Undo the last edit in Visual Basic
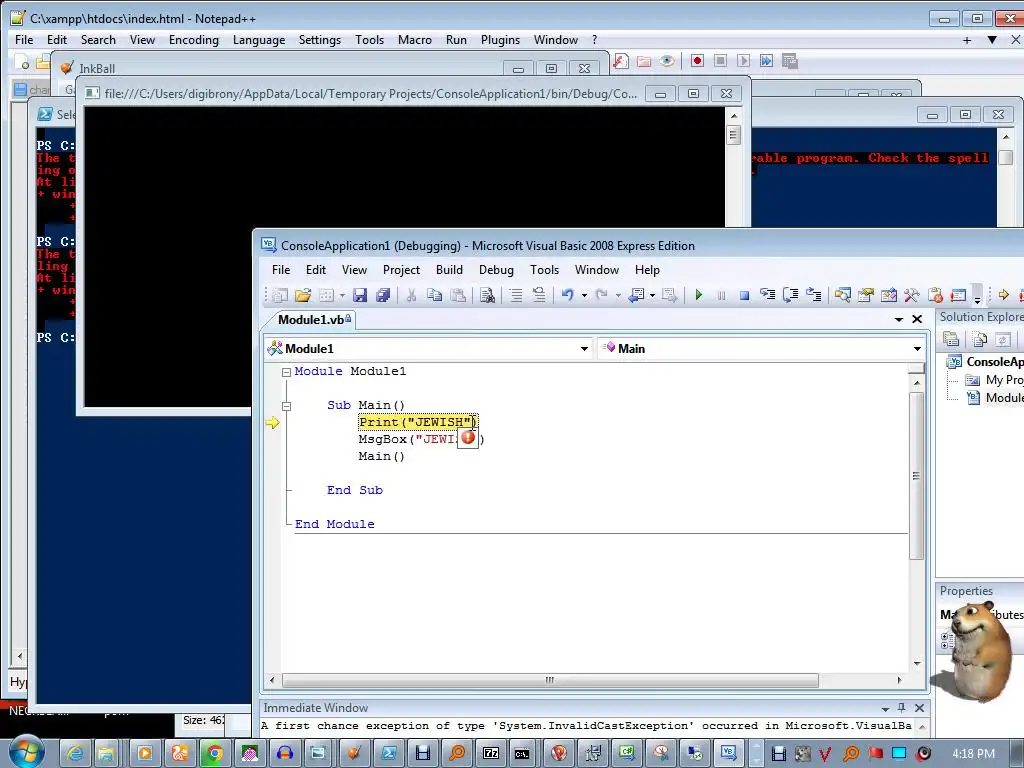1024x768 pixels. coord(568,295)
